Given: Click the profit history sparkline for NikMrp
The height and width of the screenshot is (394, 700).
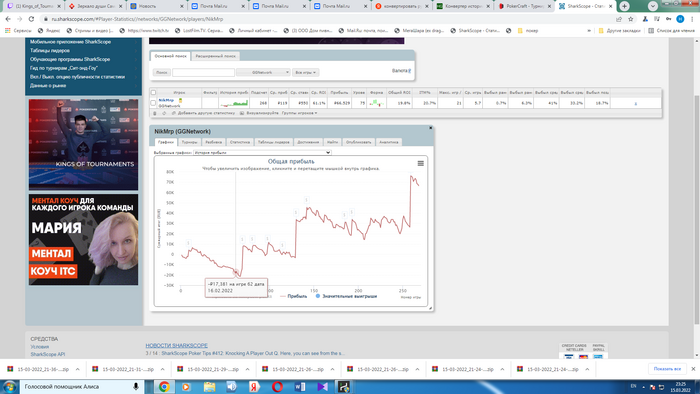Looking at the screenshot, I should [x=234, y=103].
